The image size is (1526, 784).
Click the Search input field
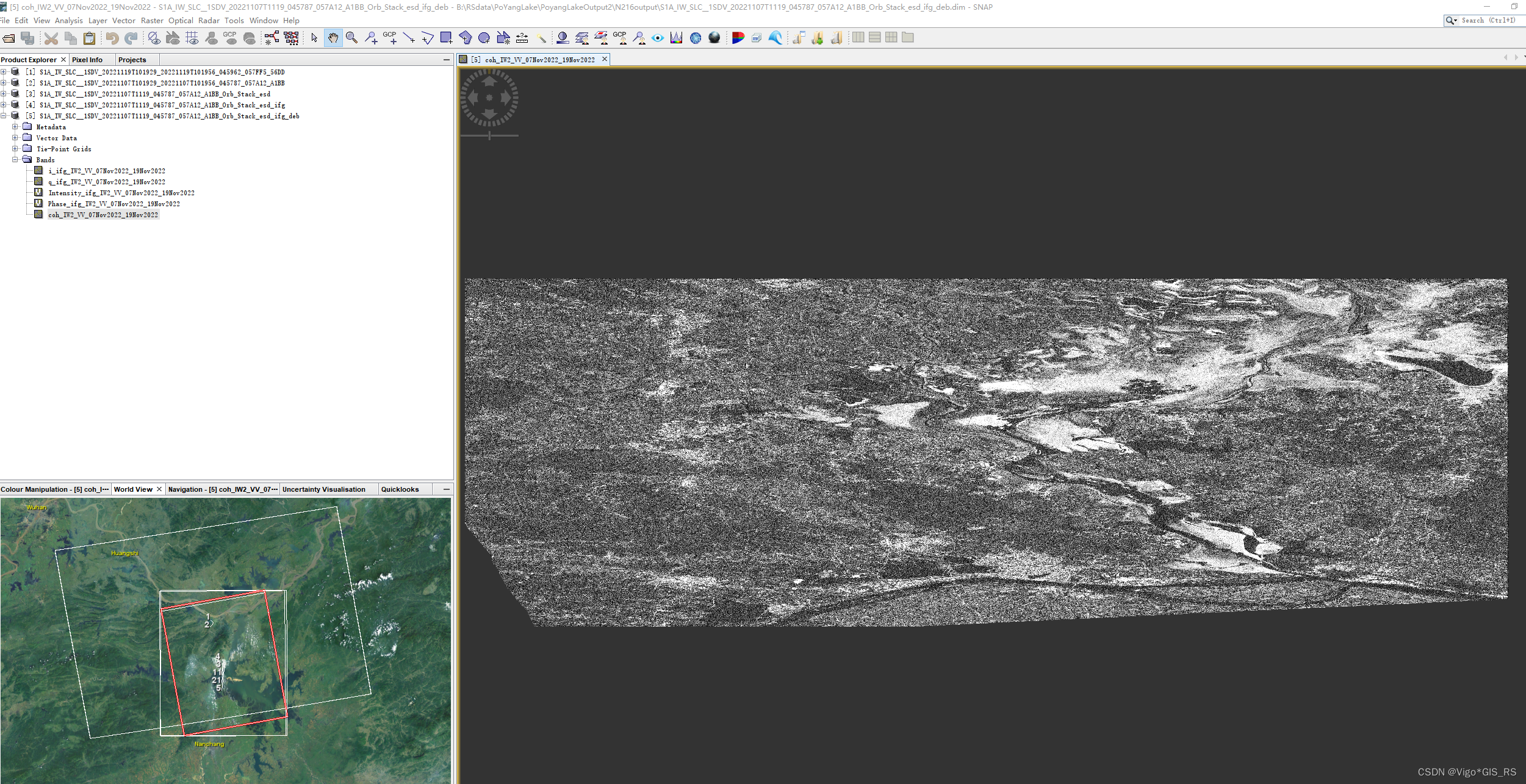coord(1488,20)
